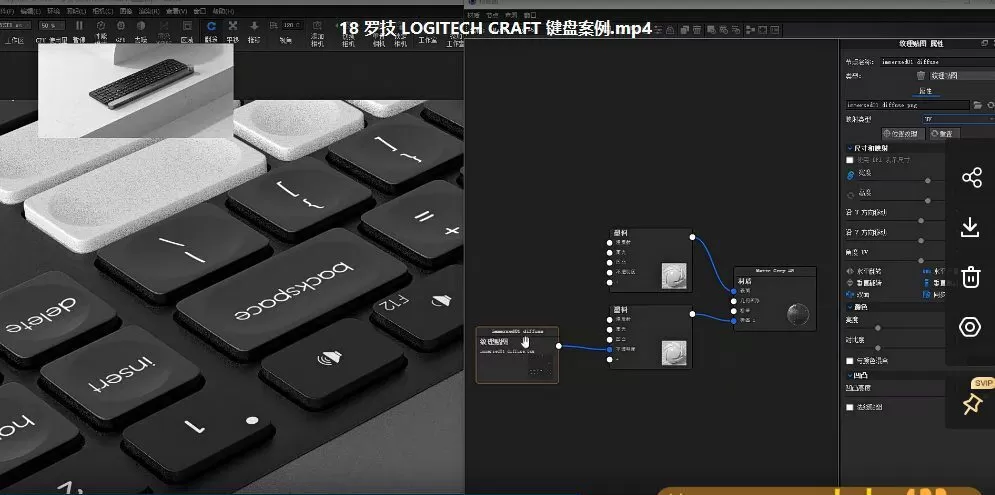Toggle the blue link icon beside width
The width and height of the screenshot is (995, 495).
[851, 175]
